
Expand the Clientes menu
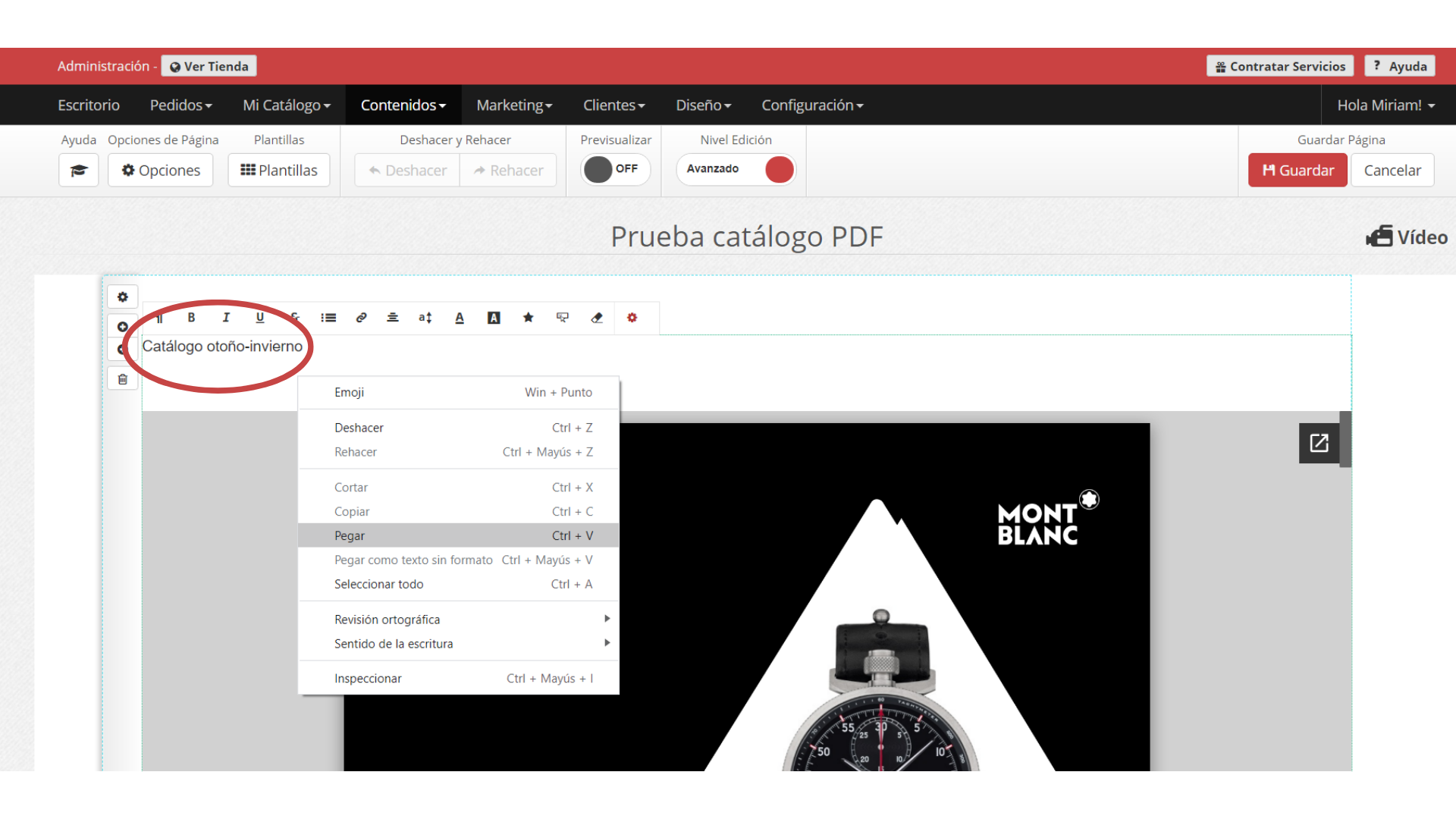point(613,105)
